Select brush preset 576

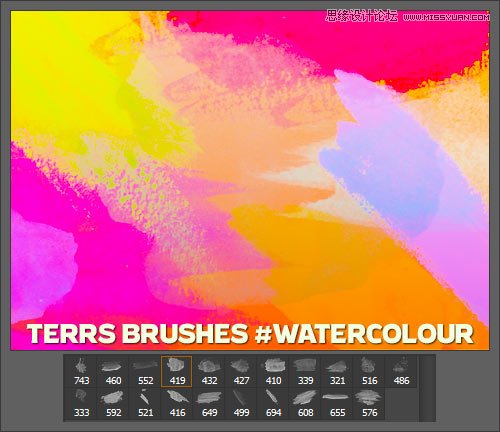coord(369,404)
